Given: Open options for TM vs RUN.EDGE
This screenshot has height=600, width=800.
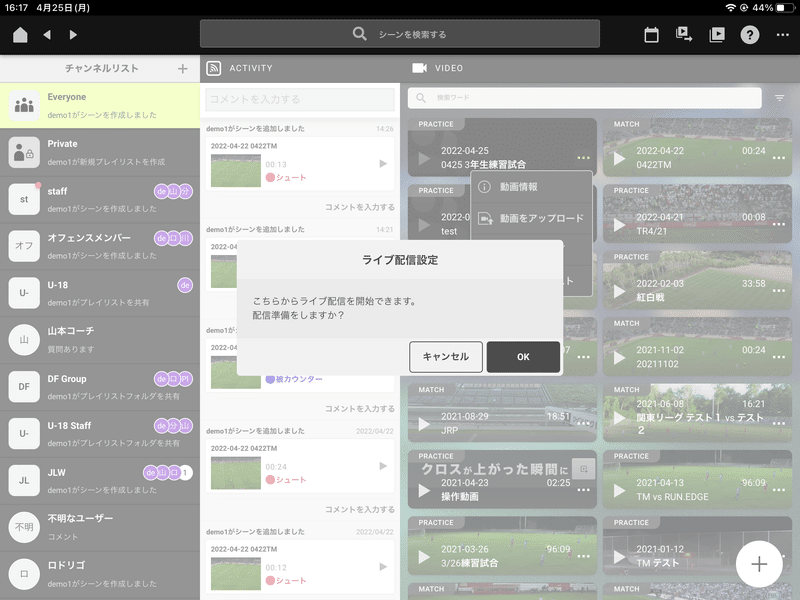Looking at the screenshot, I should (779, 489).
